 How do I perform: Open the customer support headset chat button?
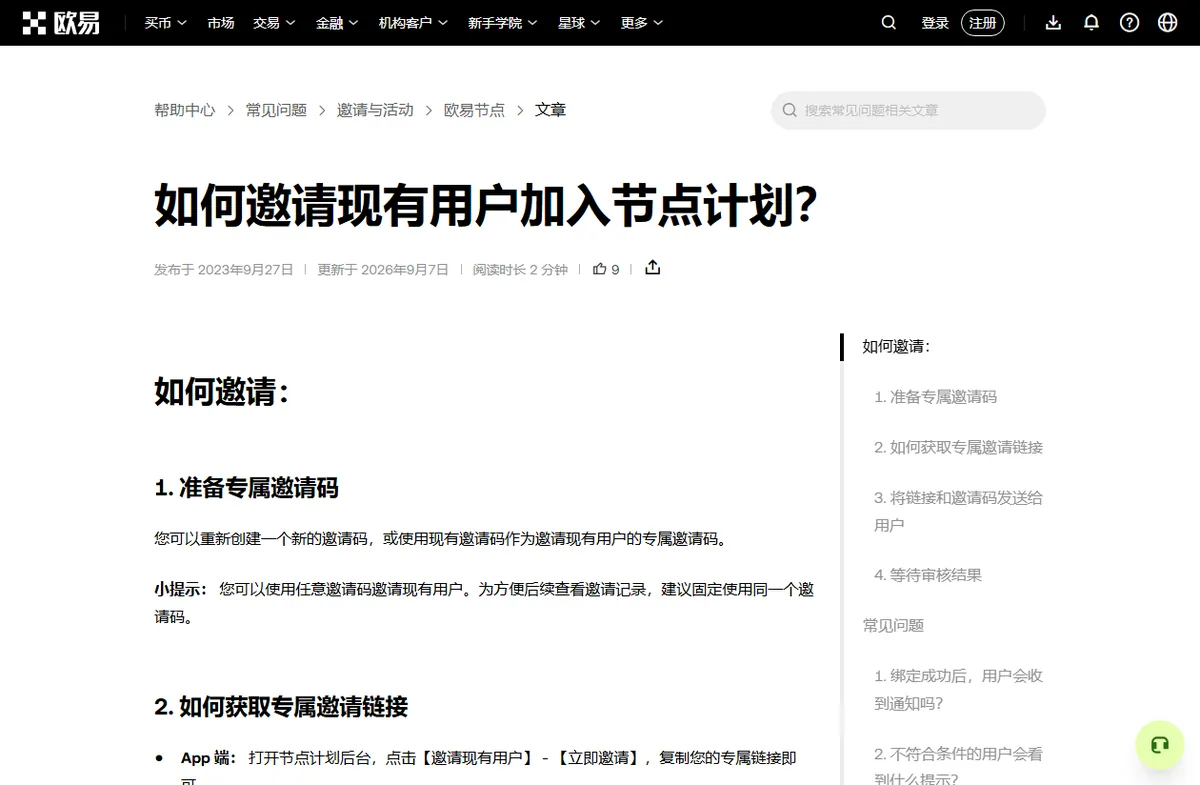point(1160,745)
